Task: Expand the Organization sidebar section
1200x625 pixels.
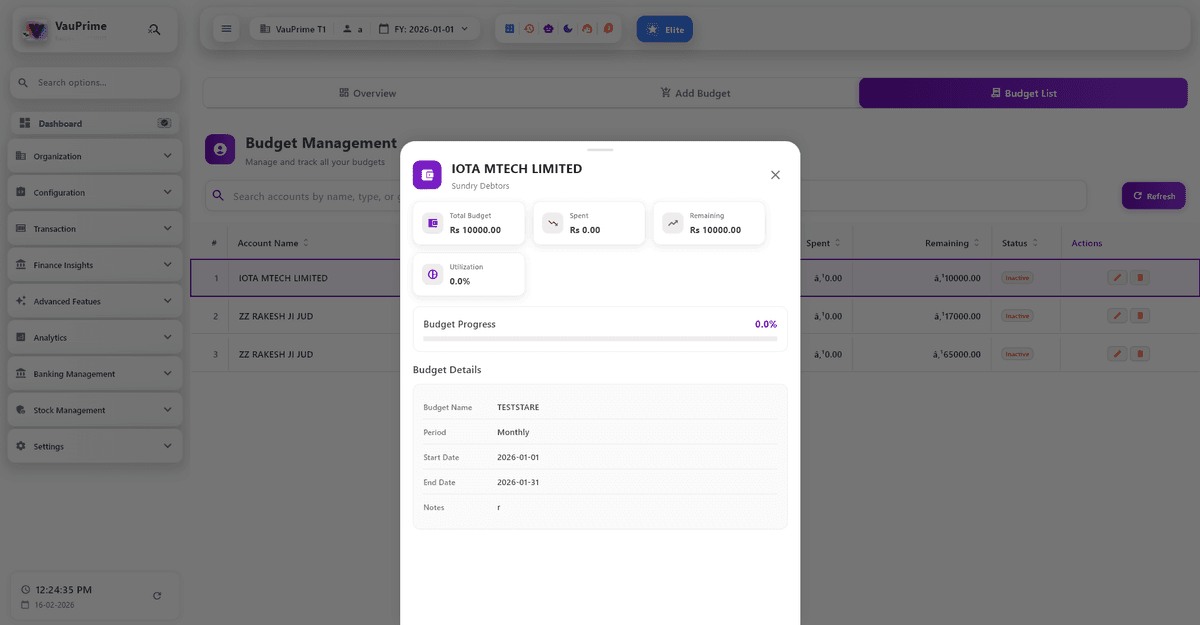Action: [95, 157]
